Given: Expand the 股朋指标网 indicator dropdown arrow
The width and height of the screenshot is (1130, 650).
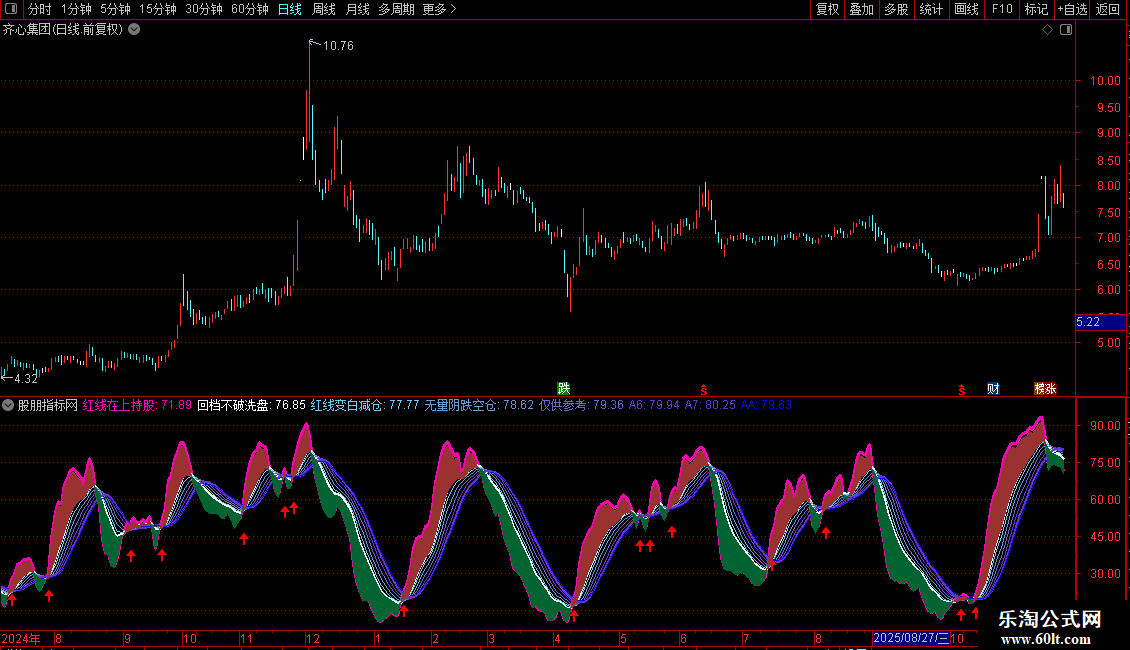Looking at the screenshot, I should 9,405.
